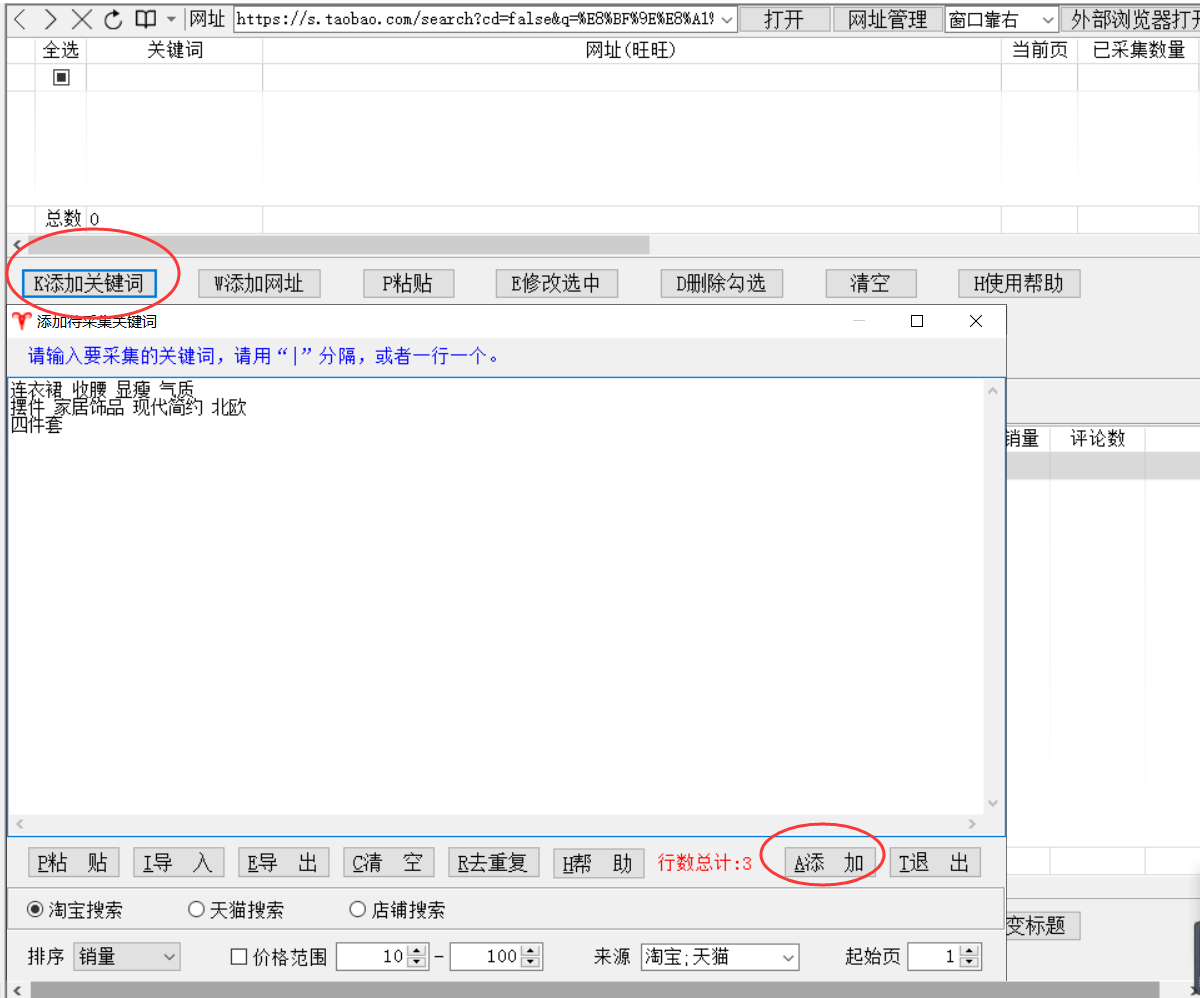The height and width of the screenshot is (998, 1200).
Task: Click inside the keyword text area
Action: tap(495, 600)
